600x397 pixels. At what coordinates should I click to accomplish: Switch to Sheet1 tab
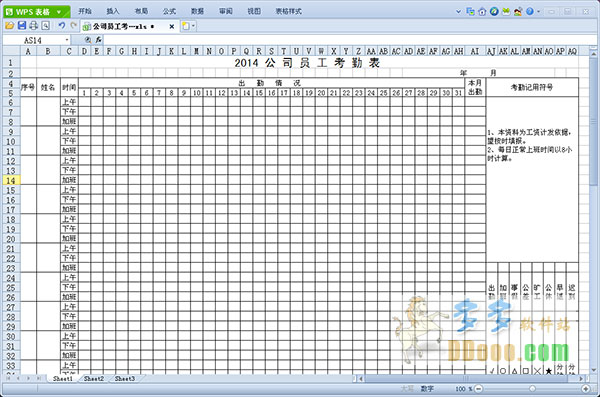[63, 379]
